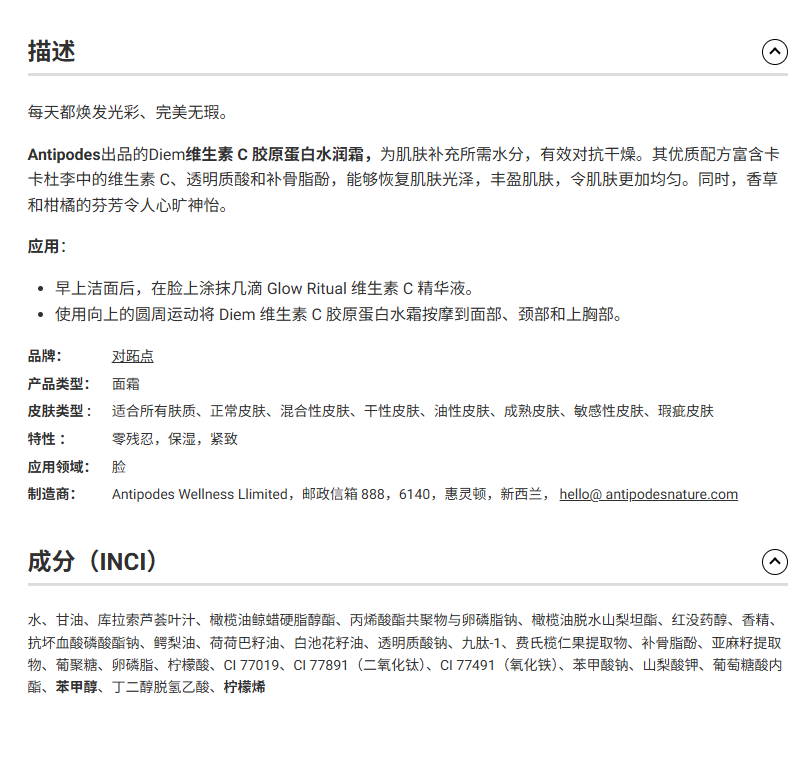
Task: Click the bold 柠檬烯 ingredient
Action: pos(244,688)
